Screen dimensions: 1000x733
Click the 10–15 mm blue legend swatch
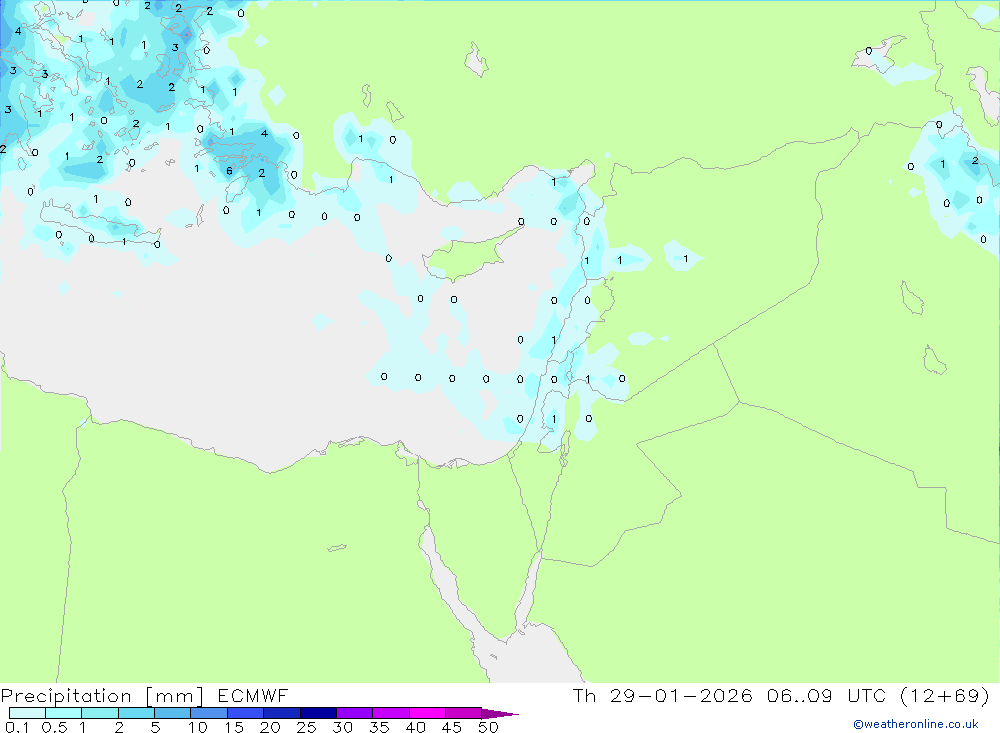coord(209,713)
